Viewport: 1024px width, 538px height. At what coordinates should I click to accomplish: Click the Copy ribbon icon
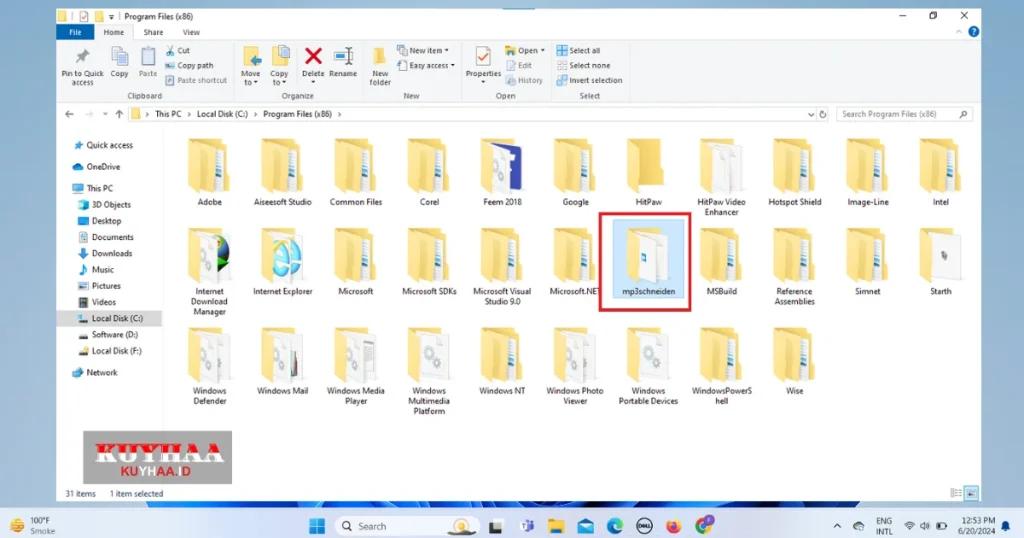pos(120,57)
